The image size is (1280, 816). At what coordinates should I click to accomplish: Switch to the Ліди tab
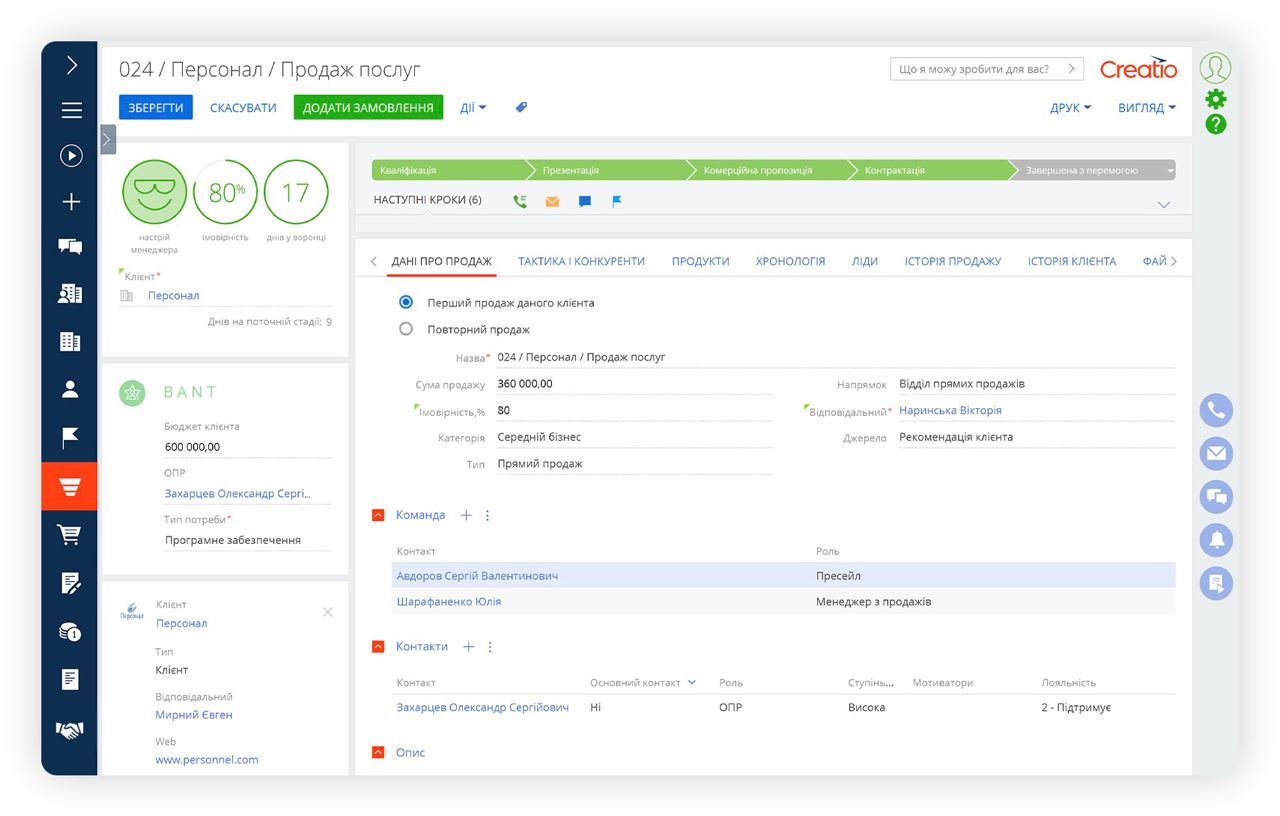click(865, 261)
